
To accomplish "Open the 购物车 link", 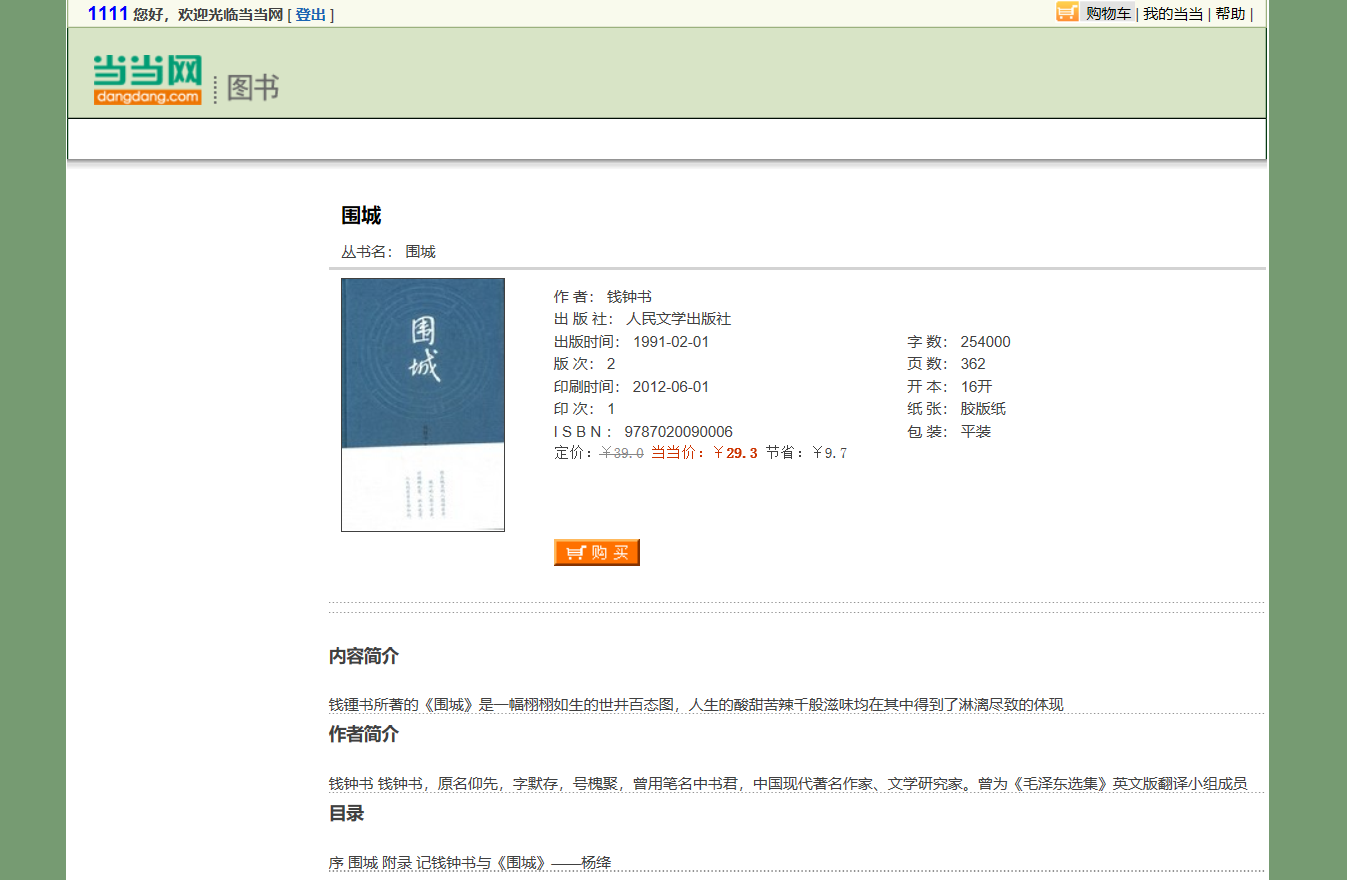I will [x=1109, y=14].
